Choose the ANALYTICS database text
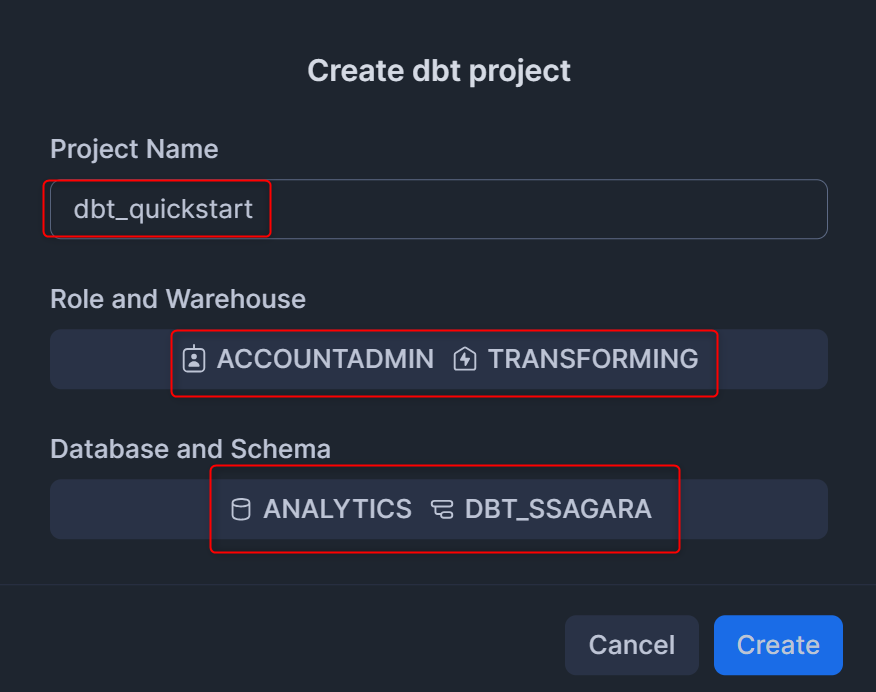 pyautogui.click(x=337, y=509)
